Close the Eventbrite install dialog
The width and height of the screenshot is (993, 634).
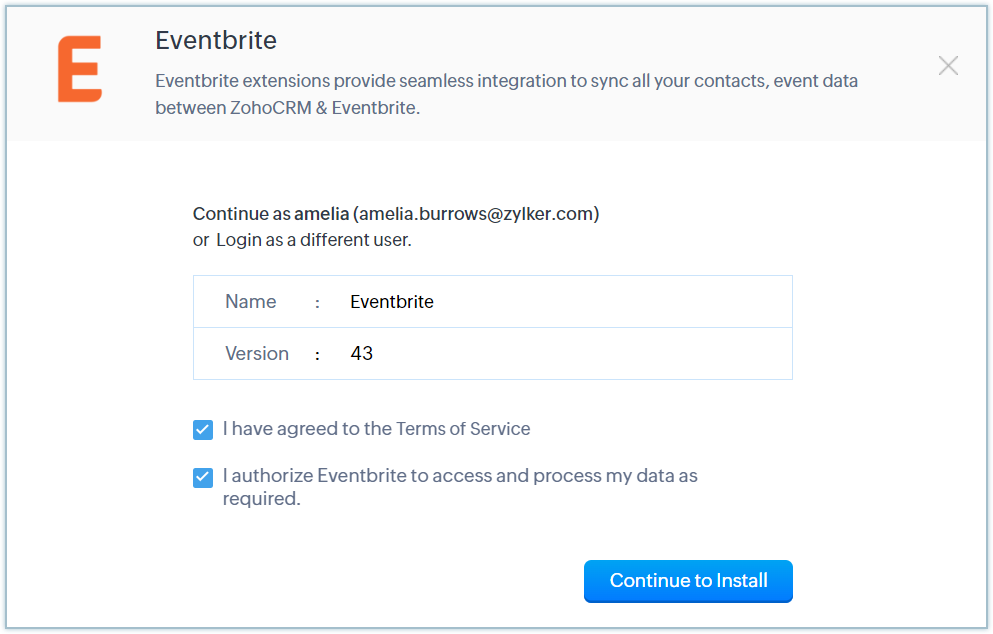pos(948,66)
